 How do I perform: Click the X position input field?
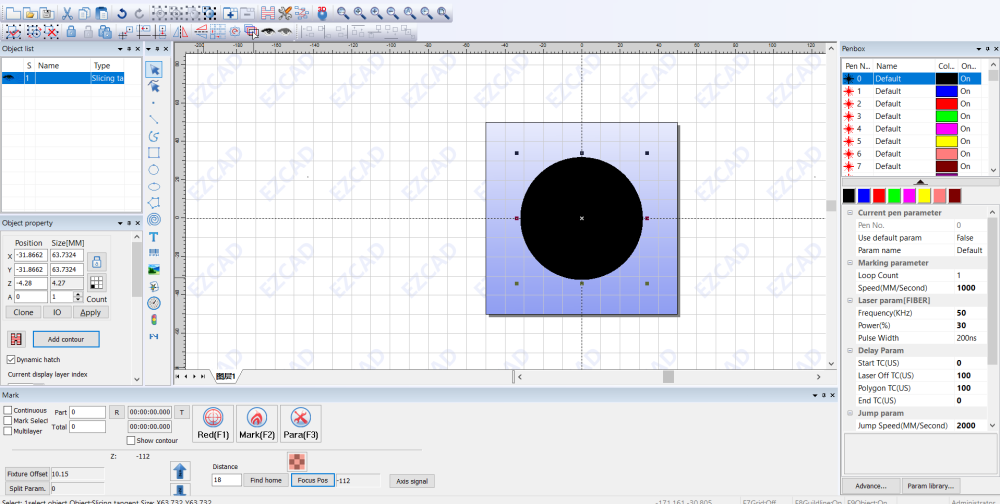[x=31, y=255]
